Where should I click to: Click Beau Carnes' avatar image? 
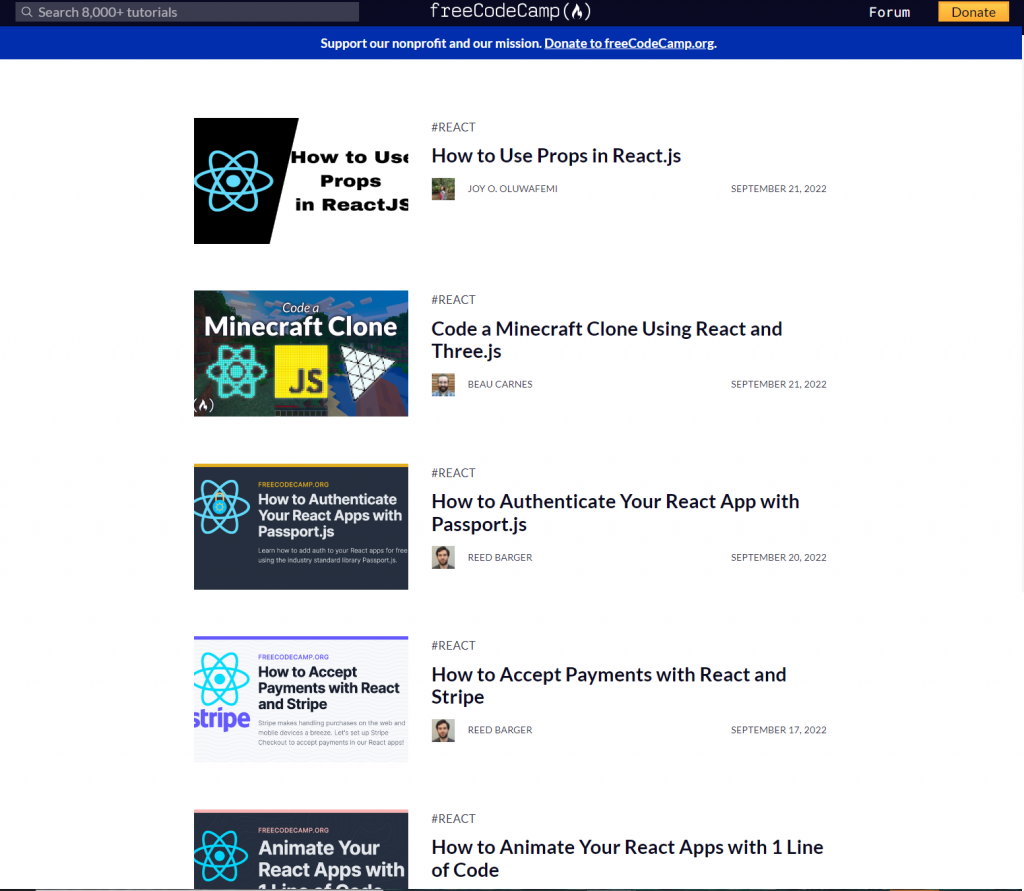[443, 385]
